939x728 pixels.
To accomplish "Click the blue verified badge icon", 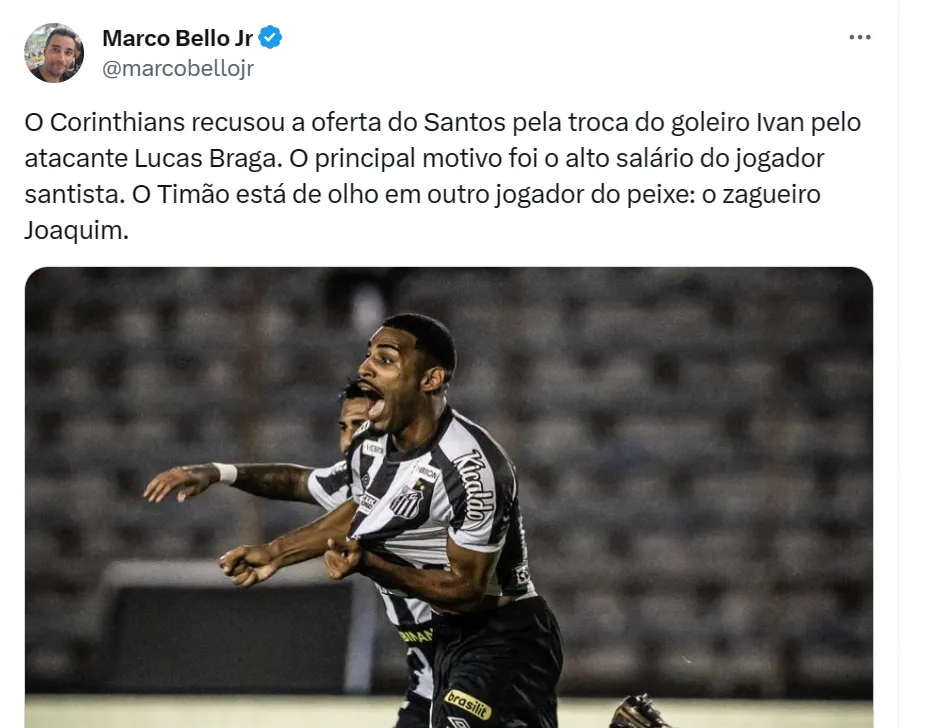I will (270, 38).
